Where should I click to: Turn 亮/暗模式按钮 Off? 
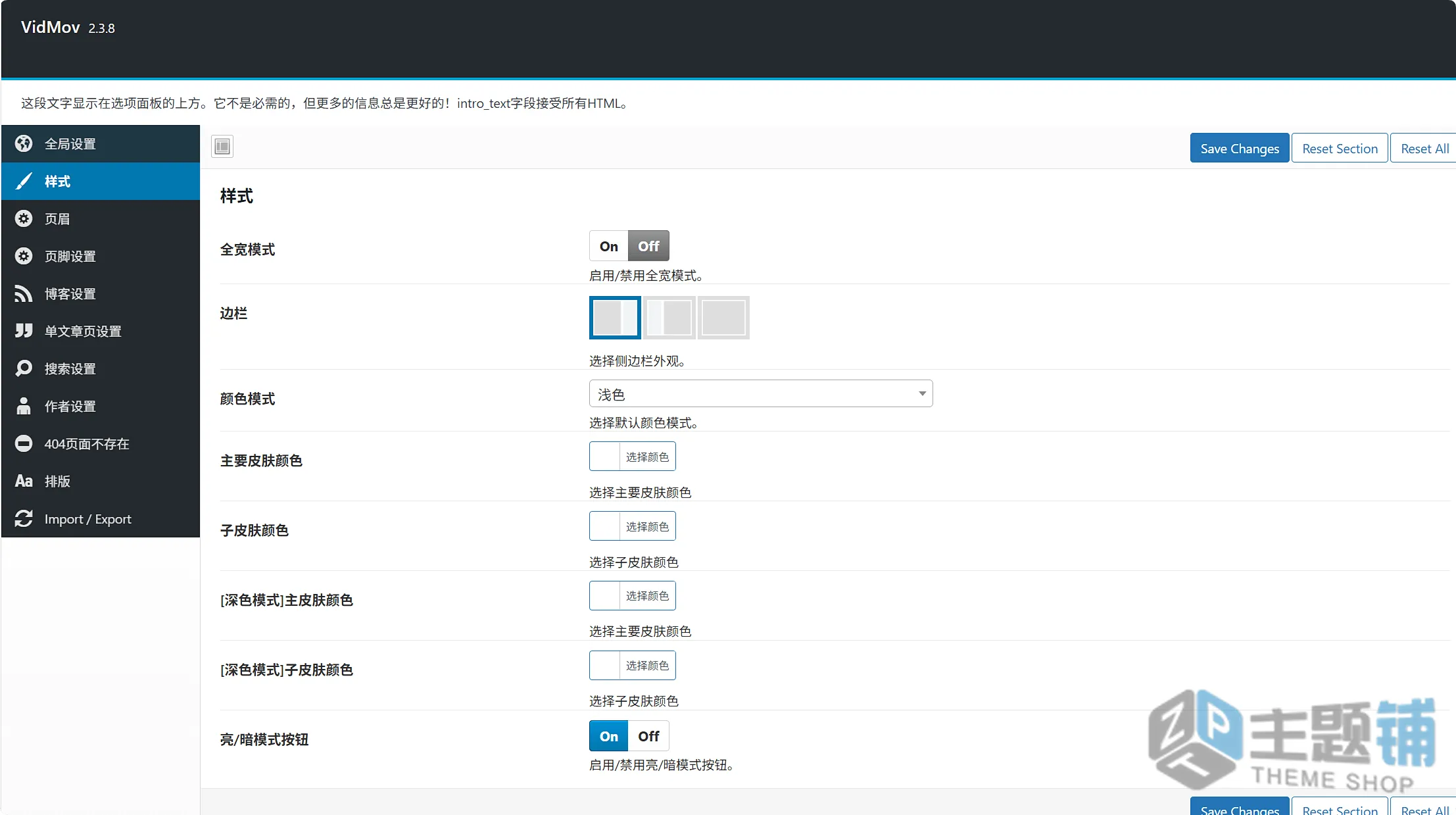648,736
